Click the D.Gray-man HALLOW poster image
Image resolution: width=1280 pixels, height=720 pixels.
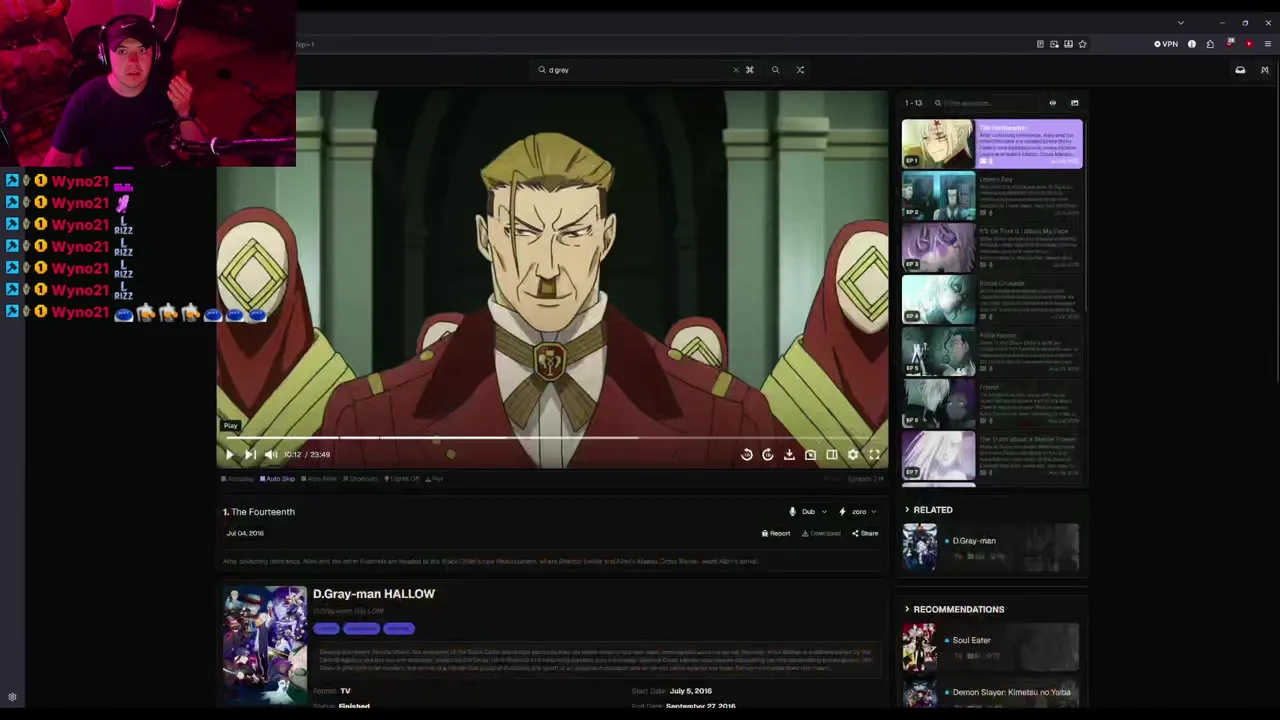[265, 646]
